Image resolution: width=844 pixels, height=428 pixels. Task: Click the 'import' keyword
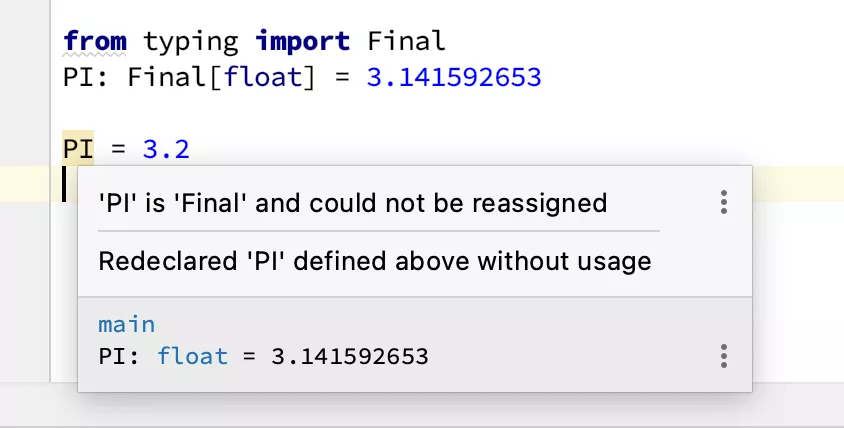click(303, 42)
